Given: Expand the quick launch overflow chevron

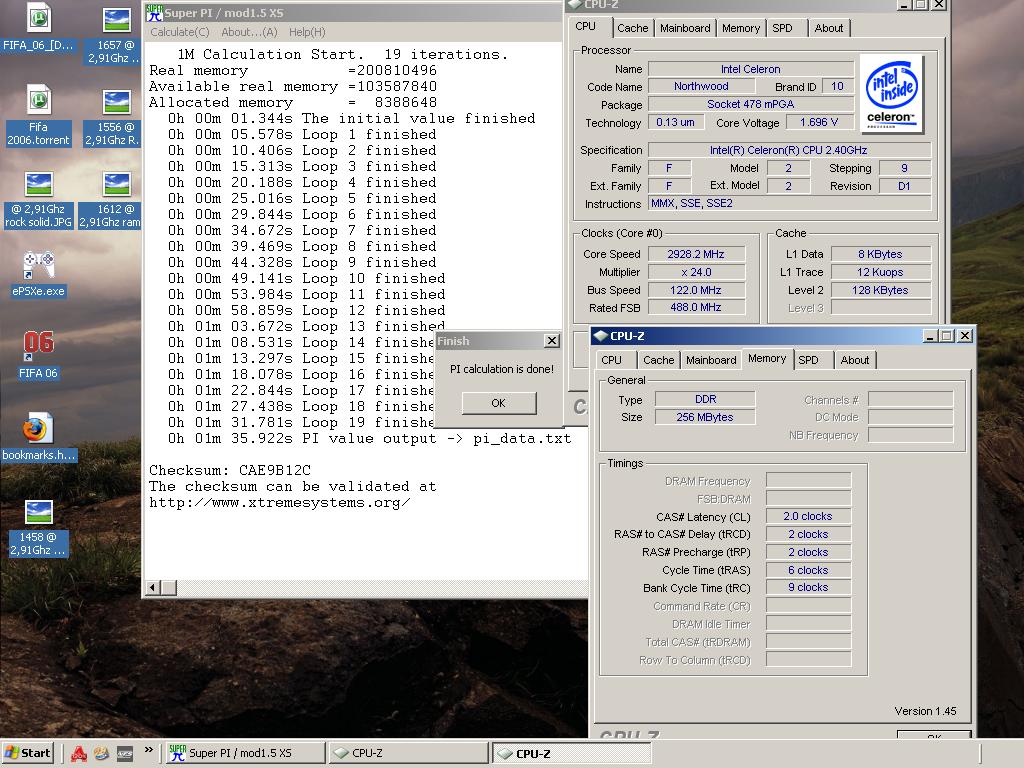Looking at the screenshot, I should 149,750.
